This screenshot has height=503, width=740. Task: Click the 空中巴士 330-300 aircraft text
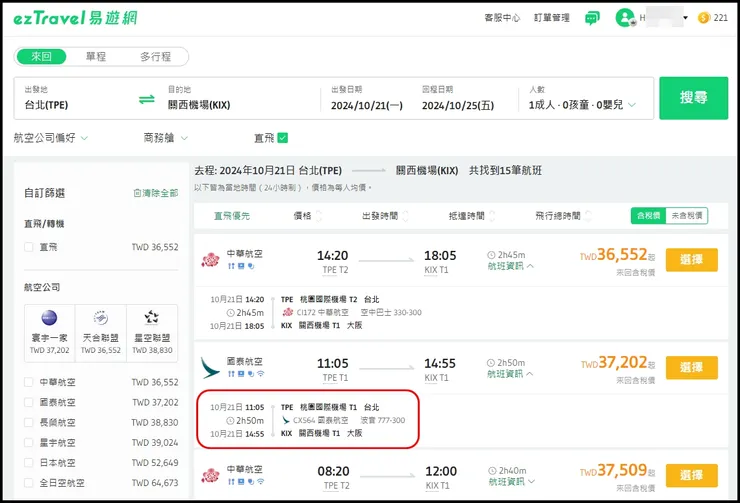(391, 312)
